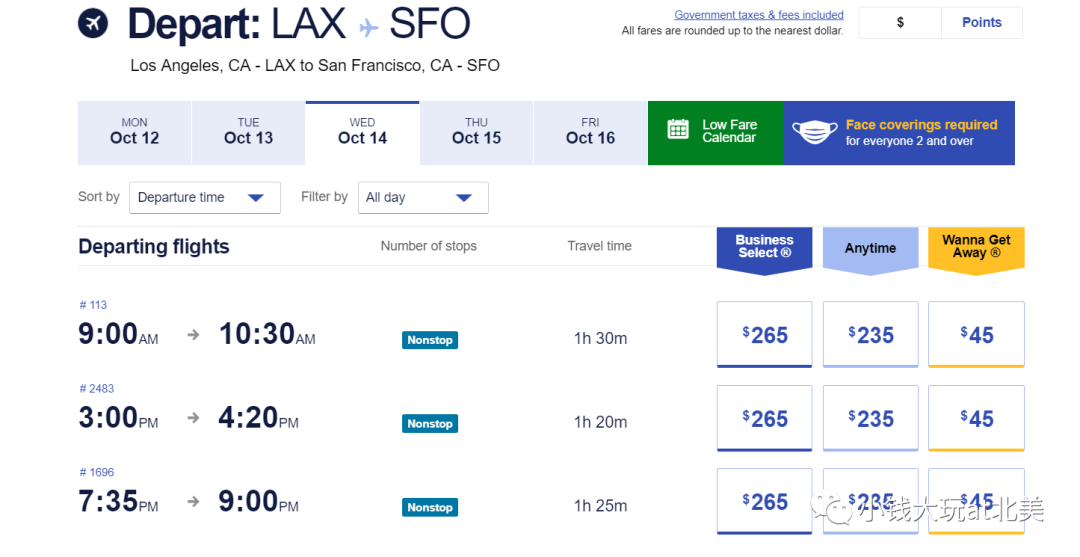Screen dimensions: 1080x557
Task: Click the plane icon between LAX and SFO
Action: (x=368, y=28)
